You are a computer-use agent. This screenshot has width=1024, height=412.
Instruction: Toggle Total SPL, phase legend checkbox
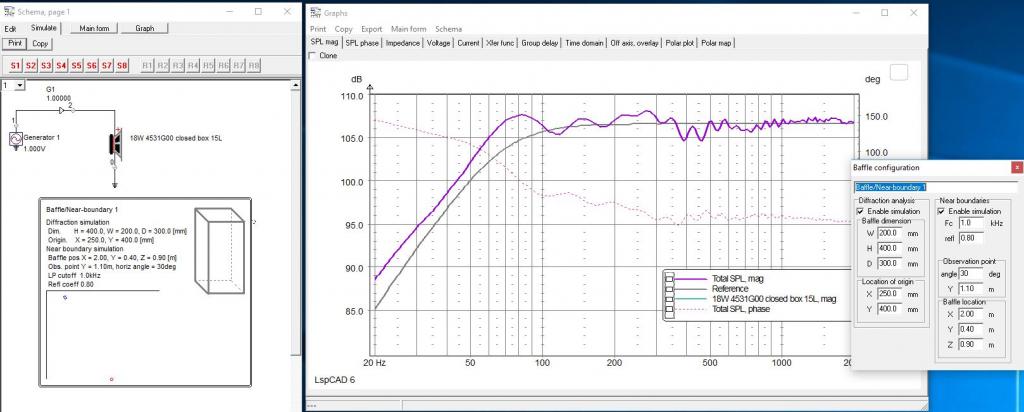pyautogui.click(x=669, y=309)
